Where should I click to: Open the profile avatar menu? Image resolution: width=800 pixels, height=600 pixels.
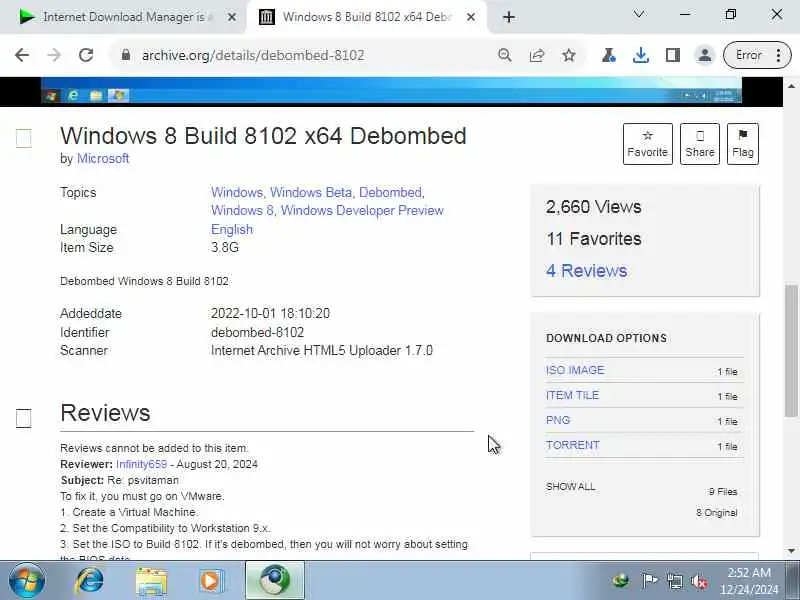(x=705, y=55)
